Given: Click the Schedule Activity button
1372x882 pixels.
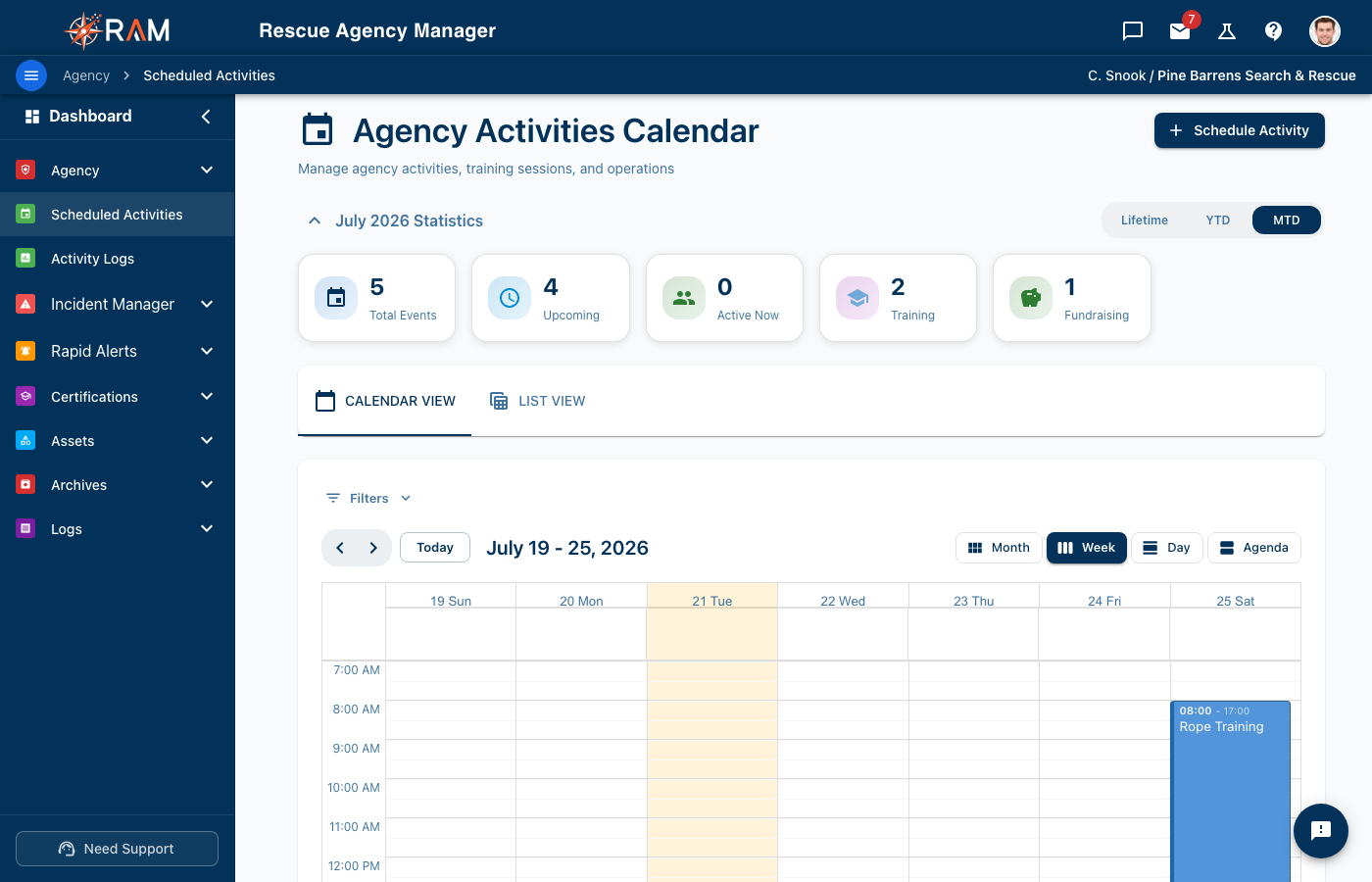Looking at the screenshot, I should [x=1240, y=130].
